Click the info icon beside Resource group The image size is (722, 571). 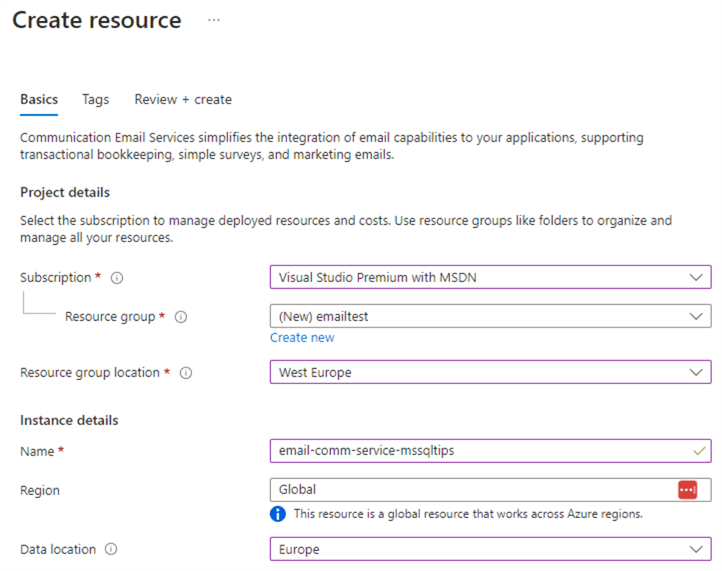point(181,317)
